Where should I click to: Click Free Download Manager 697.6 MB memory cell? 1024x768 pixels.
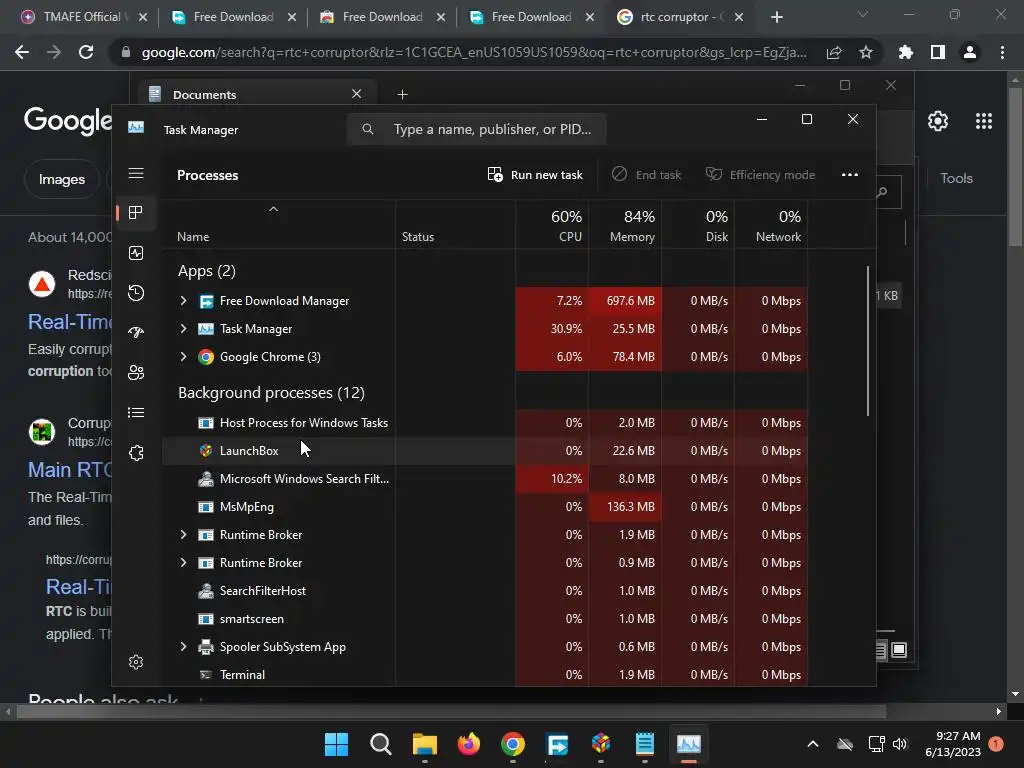[625, 300]
